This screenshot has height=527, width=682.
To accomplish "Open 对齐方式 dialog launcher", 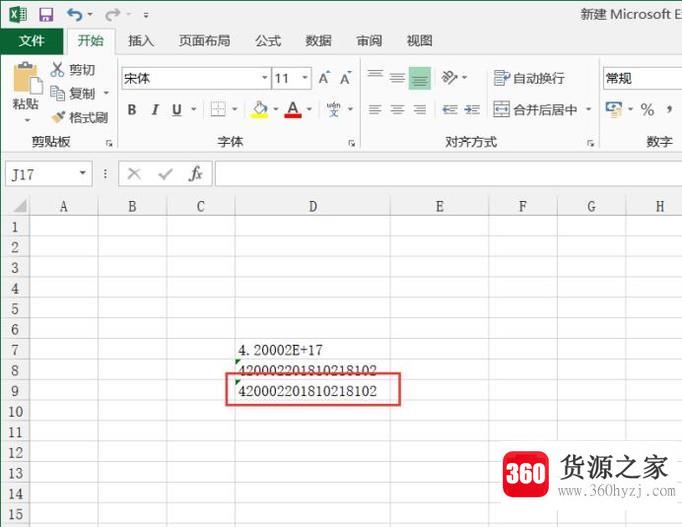I will [x=590, y=143].
